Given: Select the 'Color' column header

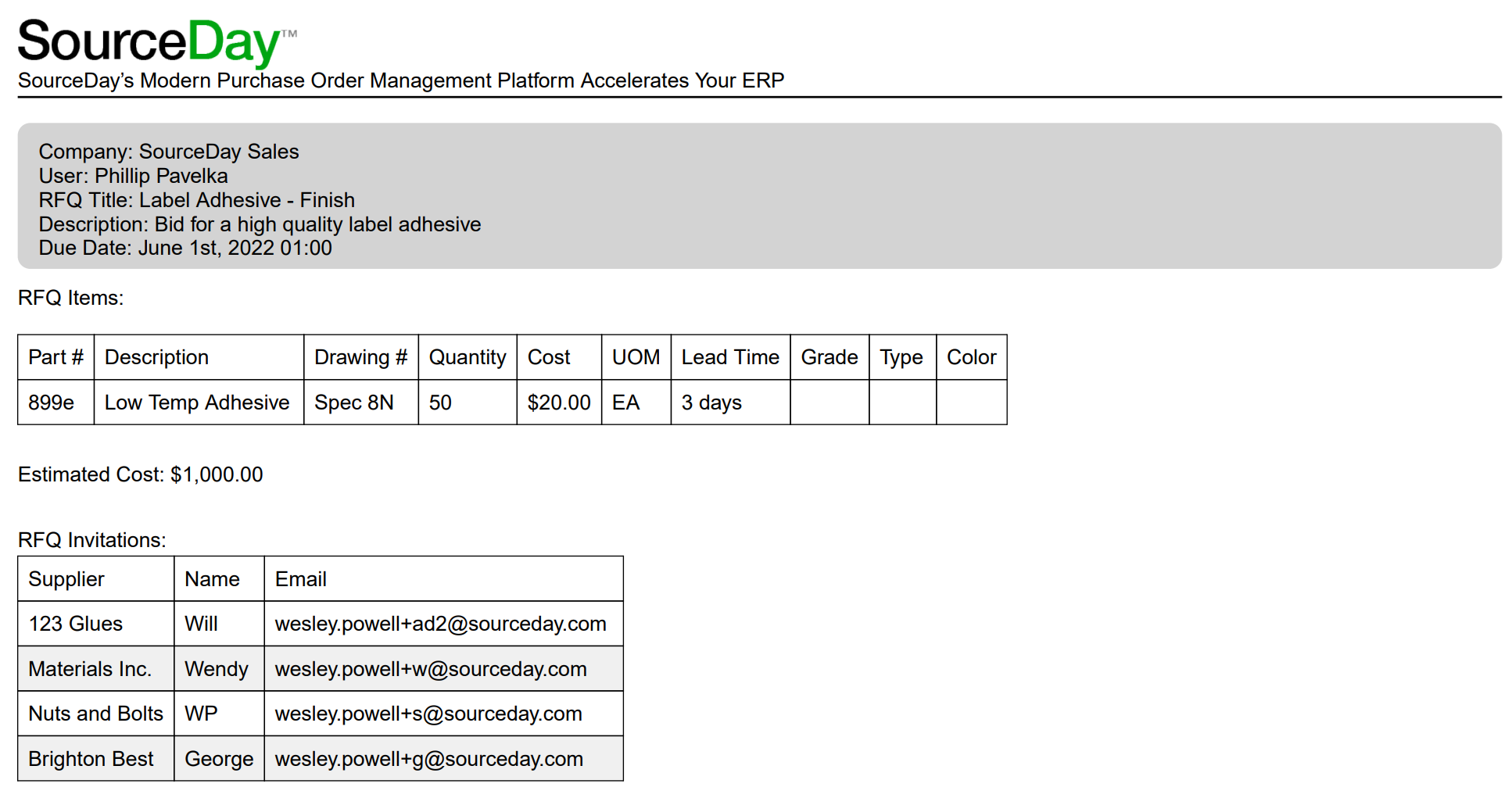Looking at the screenshot, I should (972, 357).
